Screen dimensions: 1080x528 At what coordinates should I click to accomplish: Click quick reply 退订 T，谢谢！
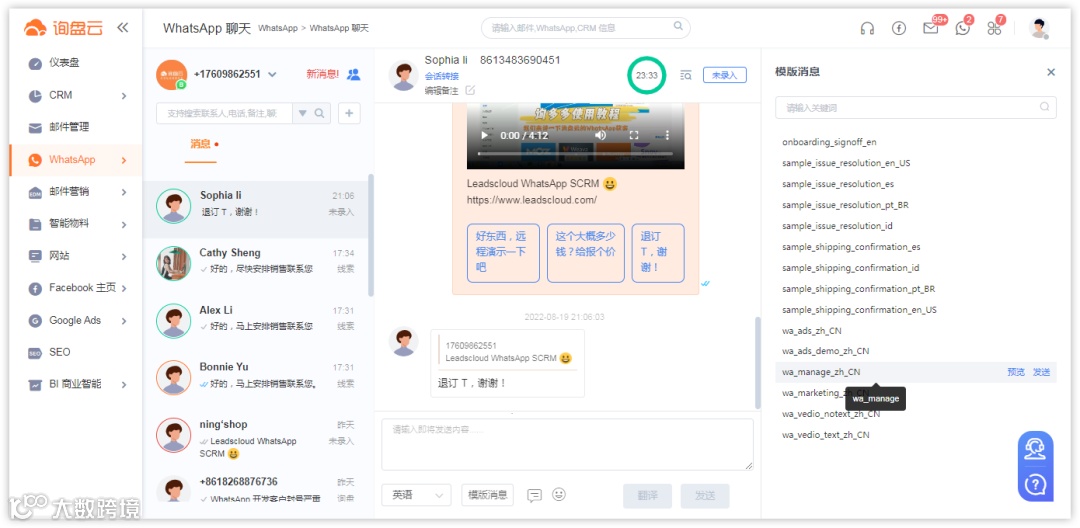tap(658, 253)
